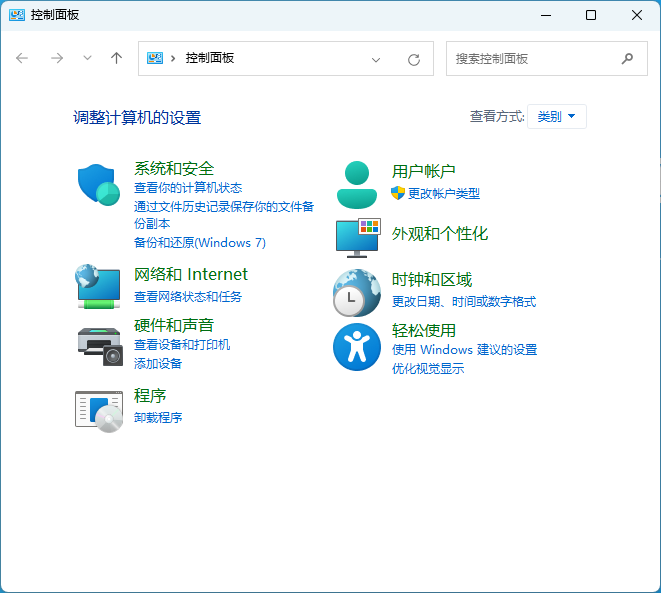Click the 添加设备 link
This screenshot has height=593, width=661.
click(x=158, y=364)
